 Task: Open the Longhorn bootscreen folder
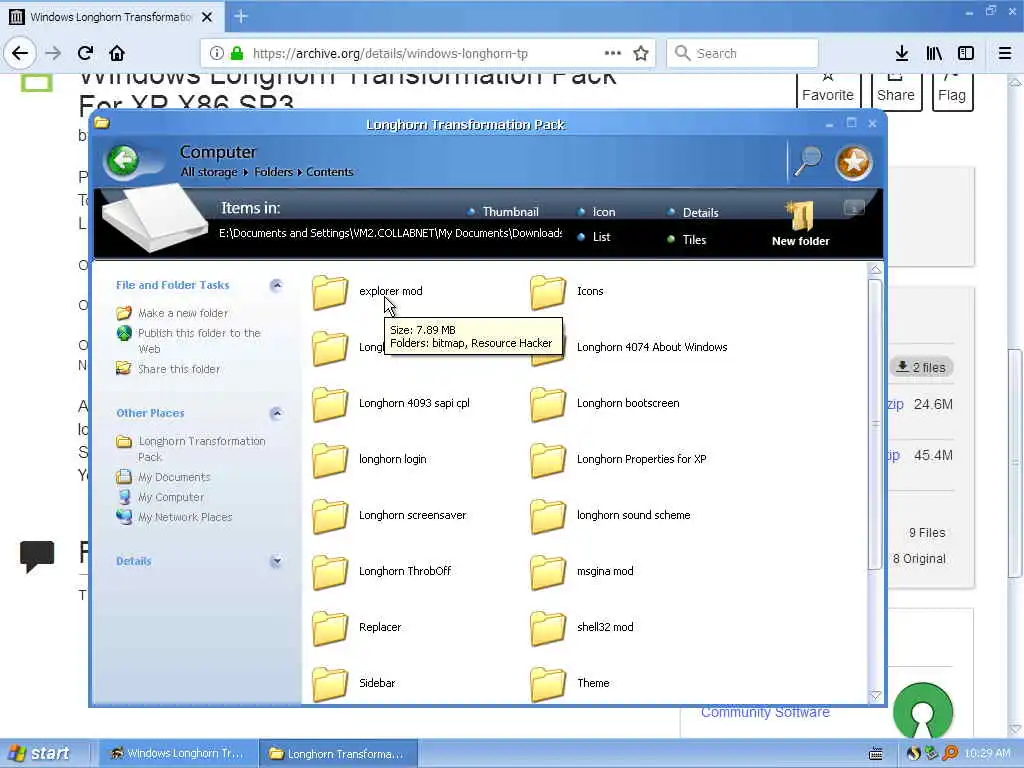(605, 403)
